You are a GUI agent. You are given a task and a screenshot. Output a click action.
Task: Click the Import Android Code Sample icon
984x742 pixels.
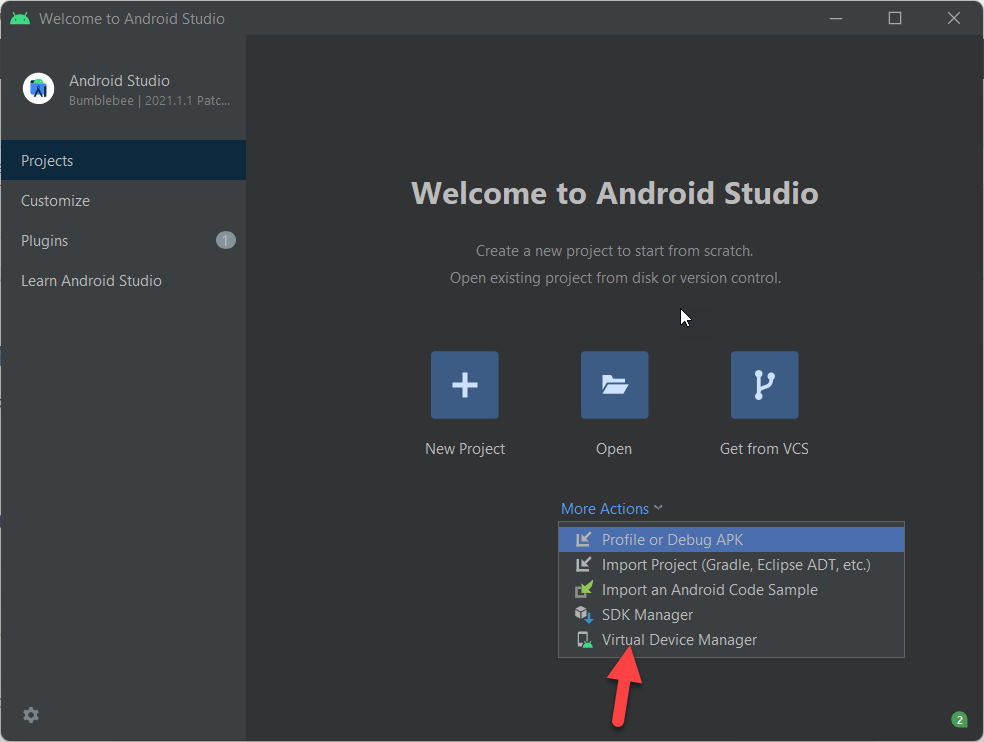tap(584, 590)
